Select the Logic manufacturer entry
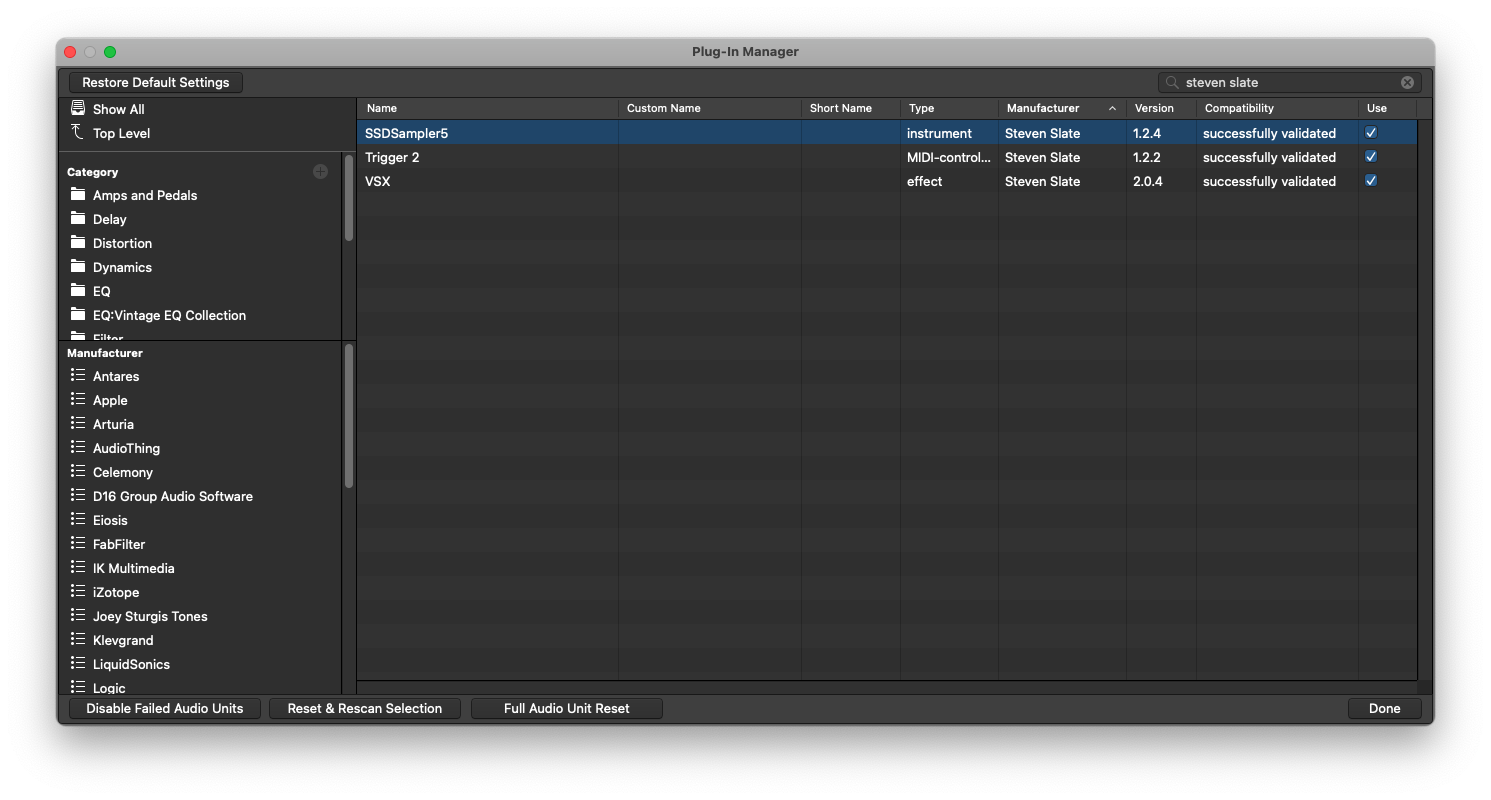Image resolution: width=1491 pixels, height=800 pixels. (109, 688)
